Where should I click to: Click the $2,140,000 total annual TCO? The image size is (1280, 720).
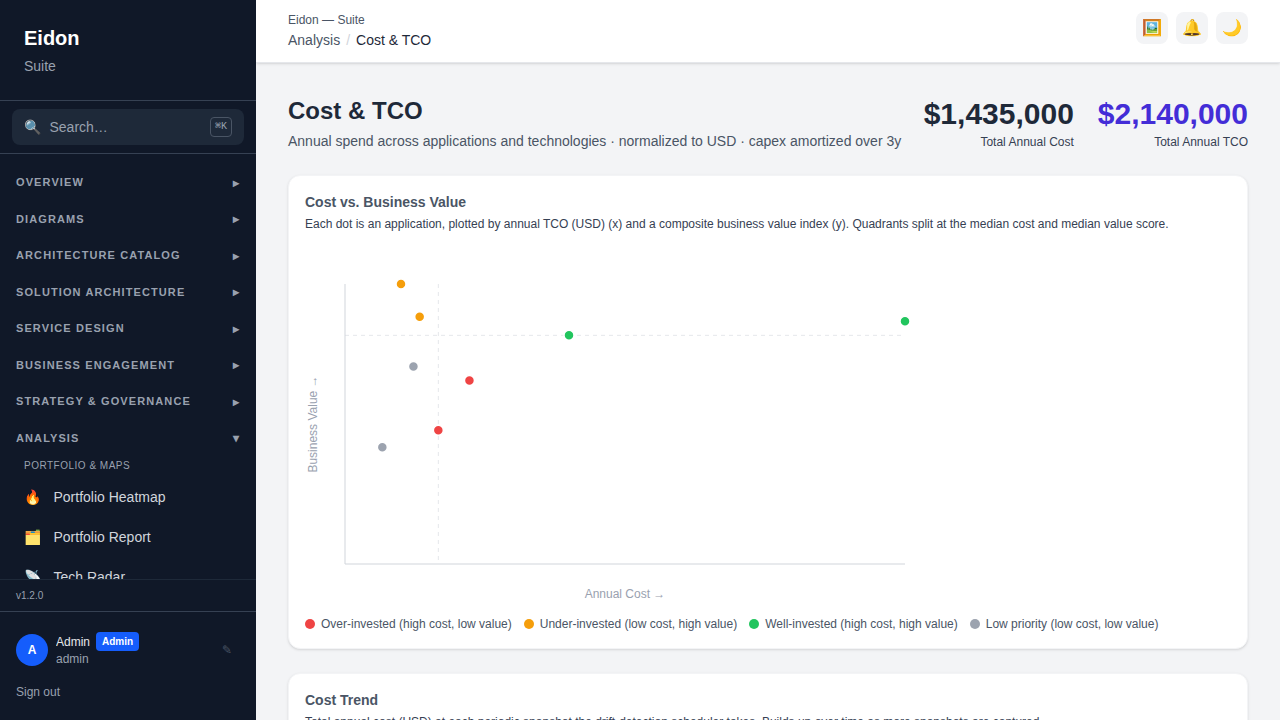[1173, 114]
